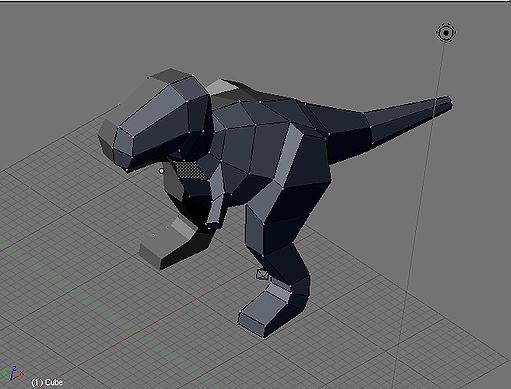Click the 3D cursor circle near the neck

(x=162, y=171)
